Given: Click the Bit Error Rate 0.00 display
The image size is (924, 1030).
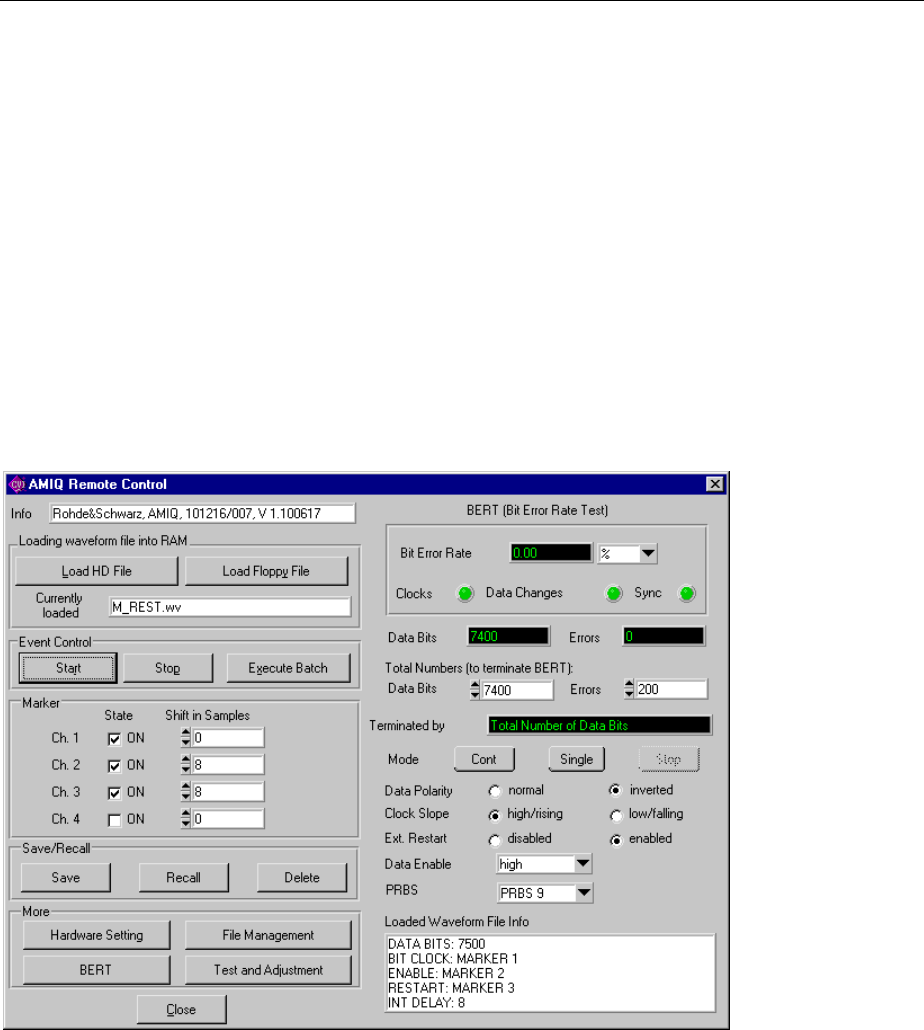Looking at the screenshot, I should 550,553.
